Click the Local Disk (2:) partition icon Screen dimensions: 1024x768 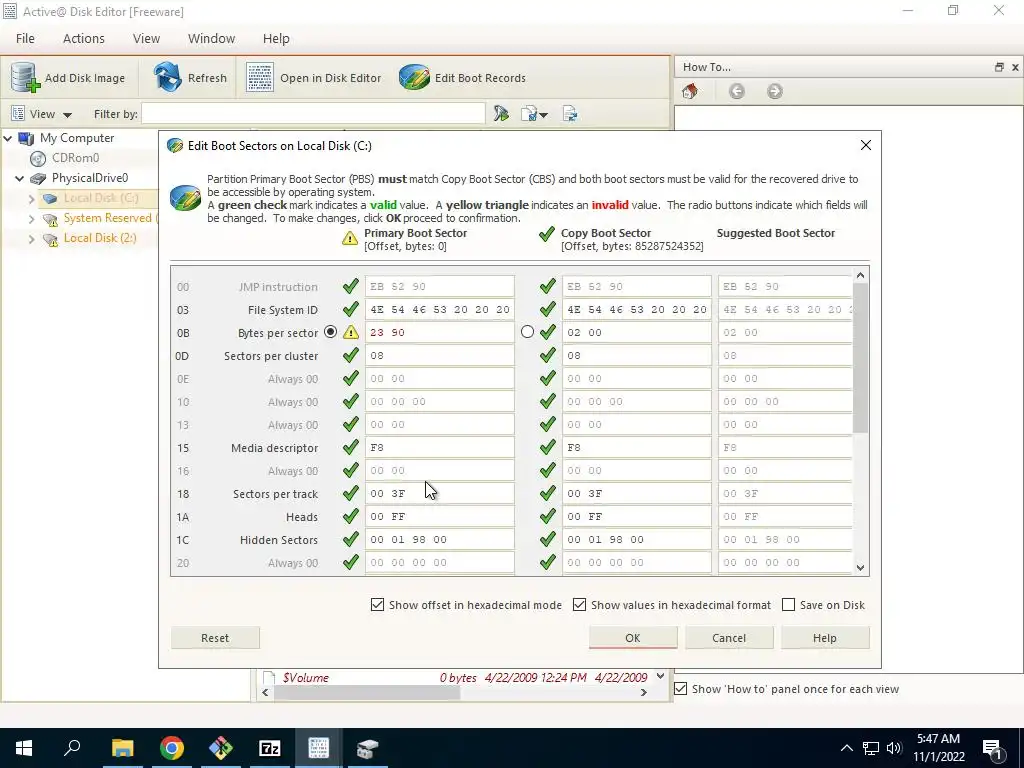point(50,239)
